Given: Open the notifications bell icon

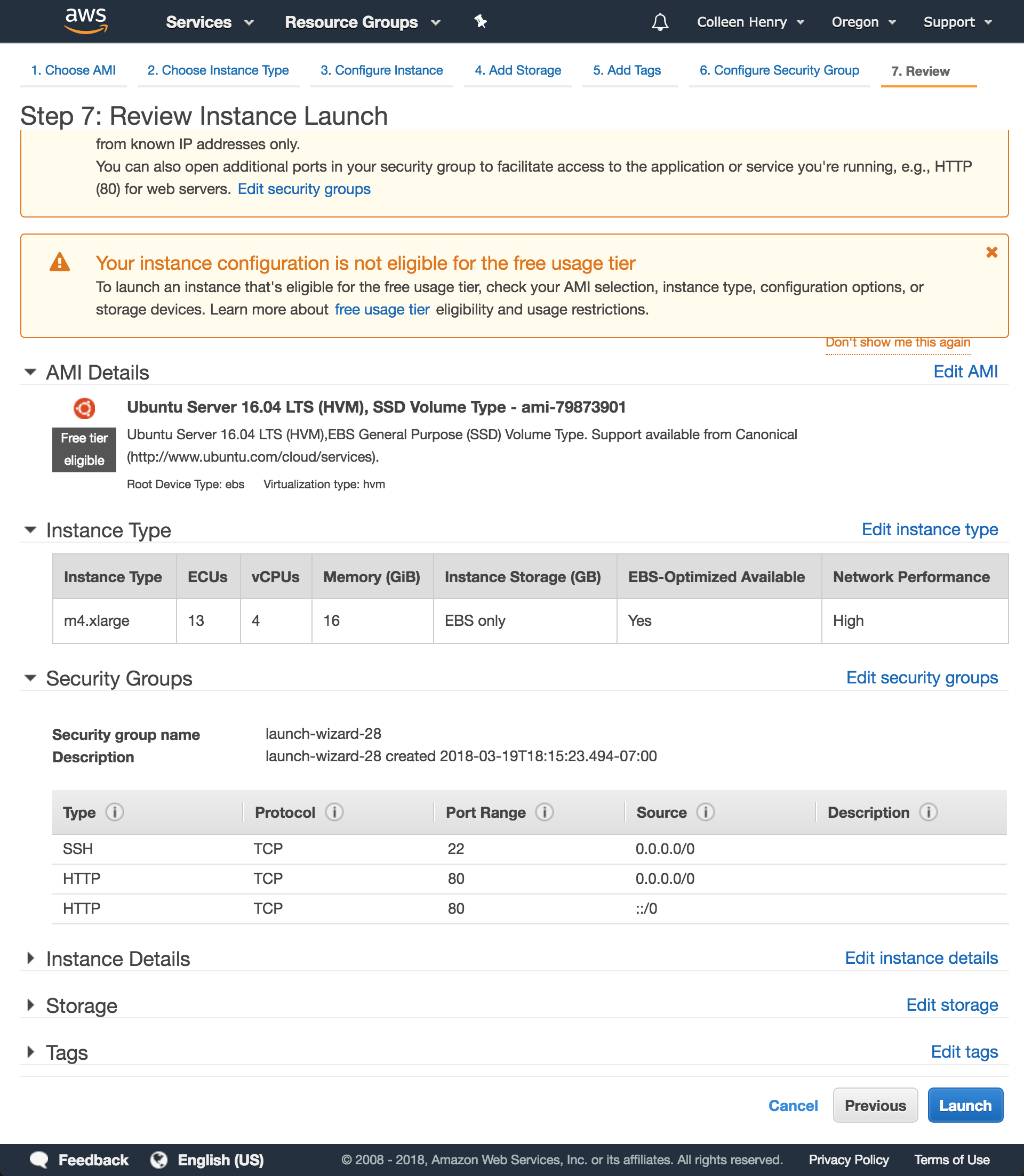Looking at the screenshot, I should 660,22.
